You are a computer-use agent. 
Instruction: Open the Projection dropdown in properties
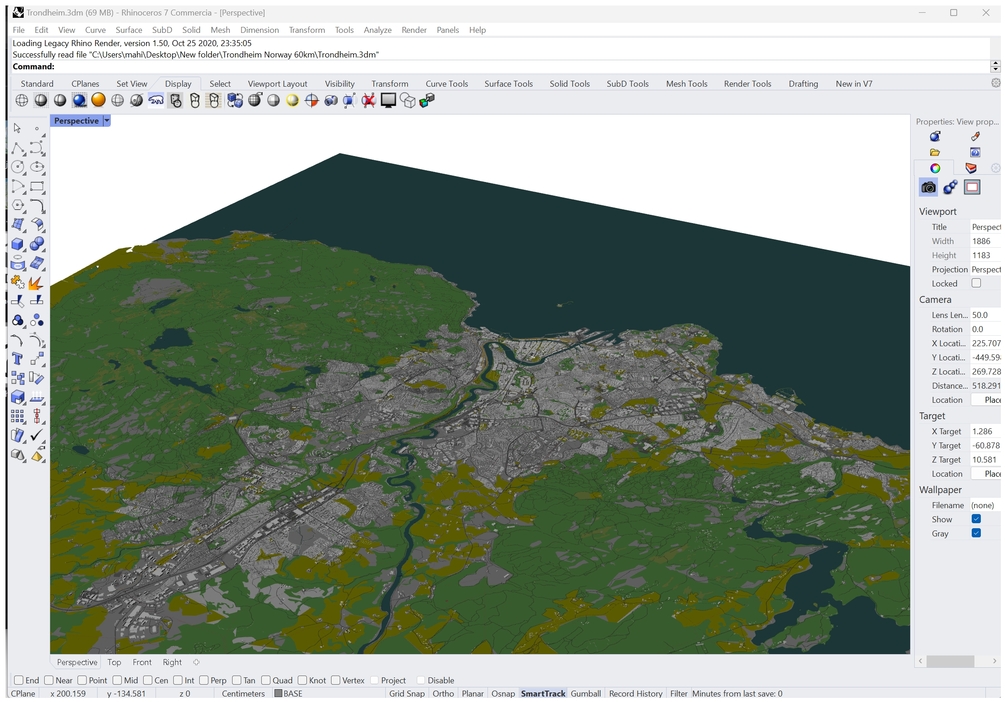coord(985,269)
